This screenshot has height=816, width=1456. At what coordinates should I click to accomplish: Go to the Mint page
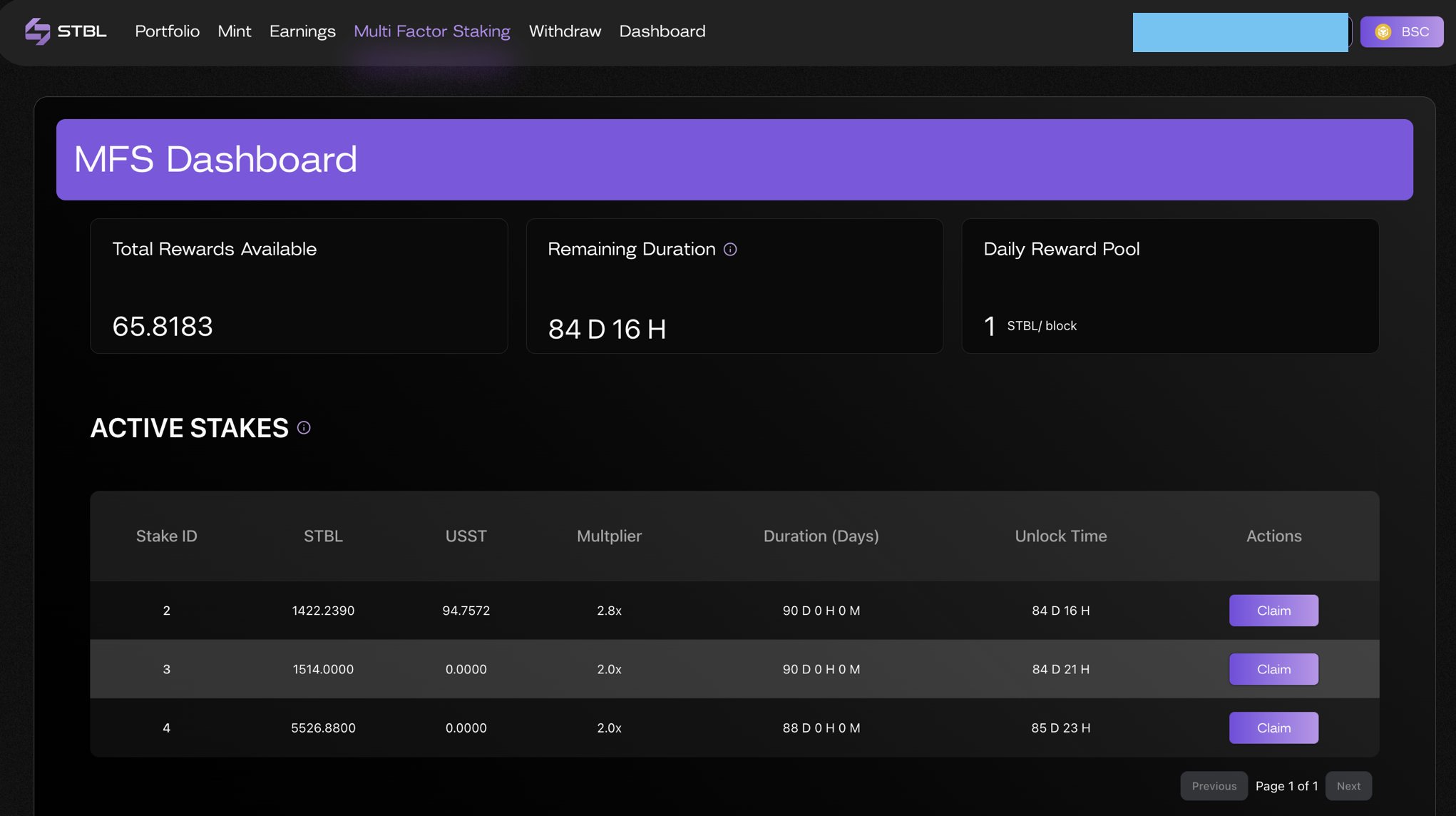[x=234, y=31]
